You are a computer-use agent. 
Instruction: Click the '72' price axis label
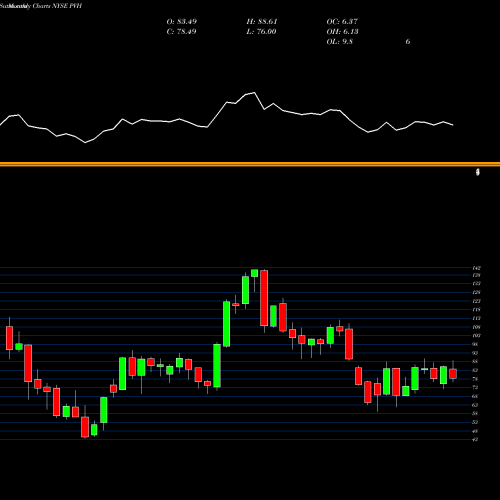click(x=475, y=388)
